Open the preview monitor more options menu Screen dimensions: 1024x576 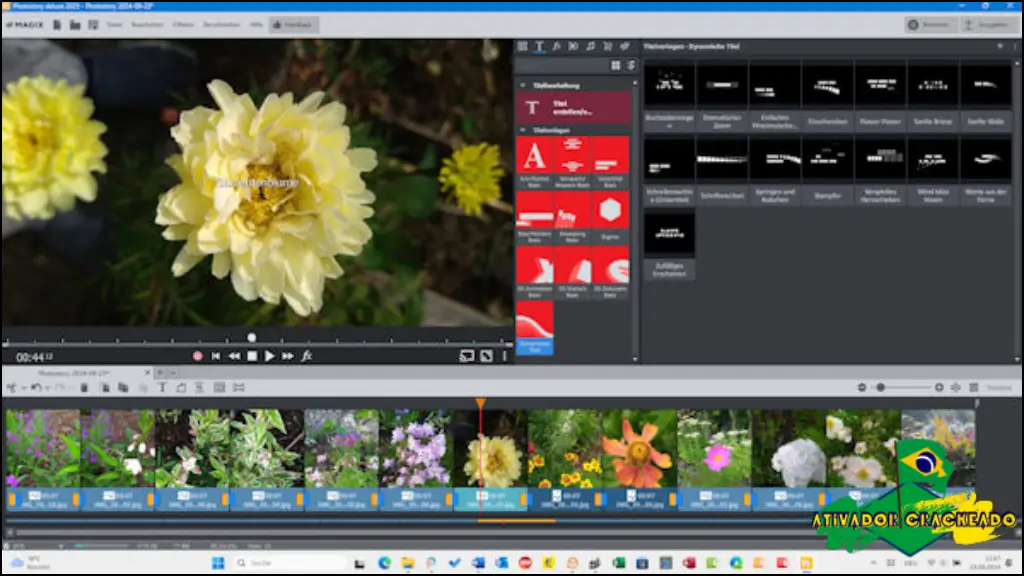[505, 356]
